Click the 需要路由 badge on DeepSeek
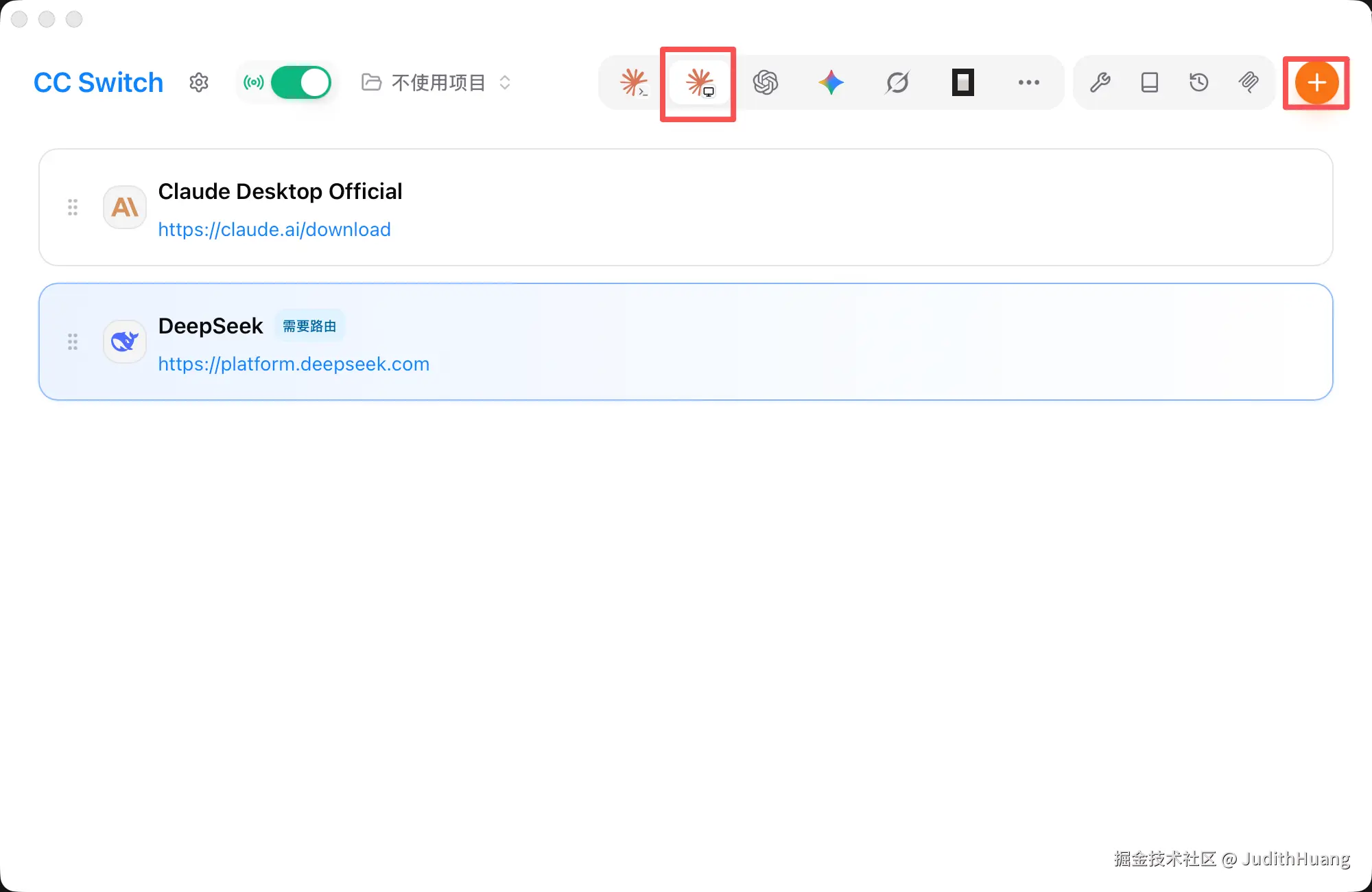 point(309,326)
